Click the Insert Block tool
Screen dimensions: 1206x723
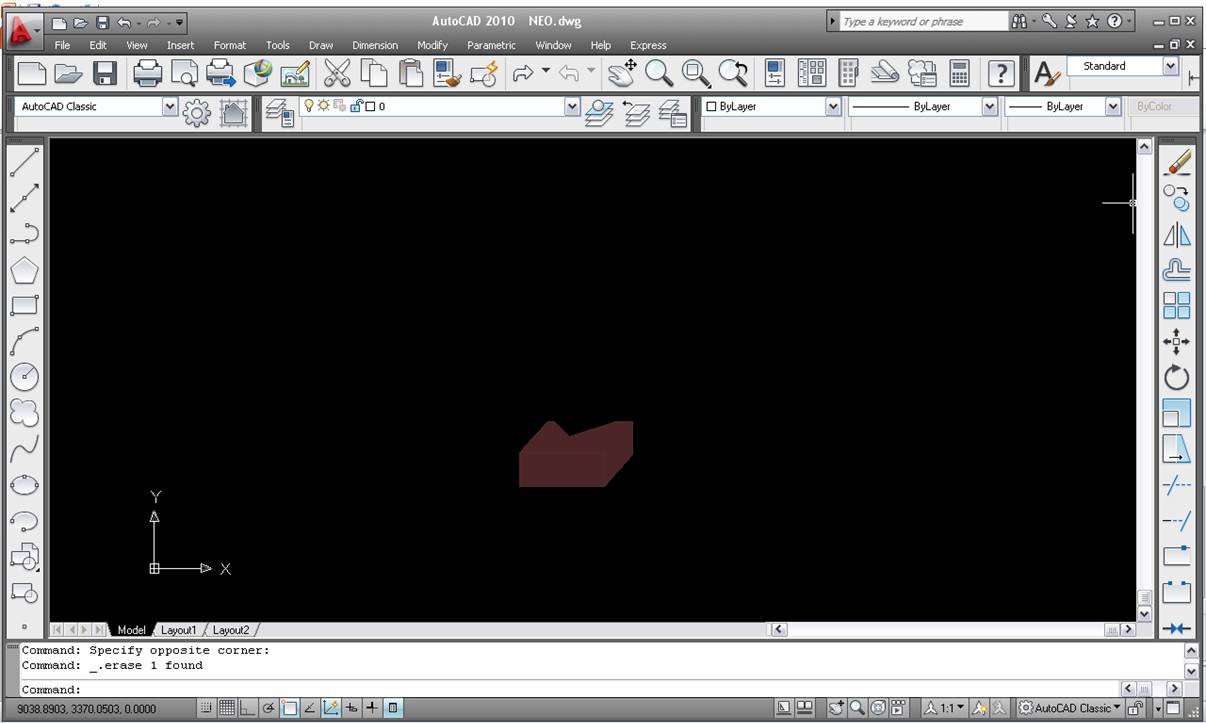[24, 556]
